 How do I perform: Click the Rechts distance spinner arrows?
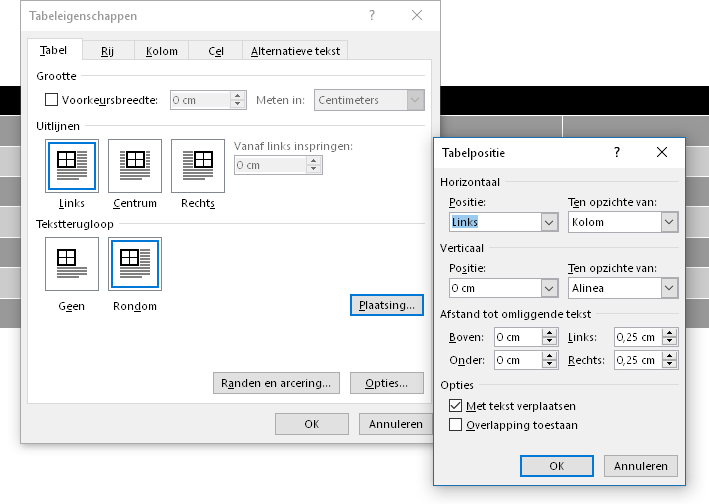coord(669,360)
